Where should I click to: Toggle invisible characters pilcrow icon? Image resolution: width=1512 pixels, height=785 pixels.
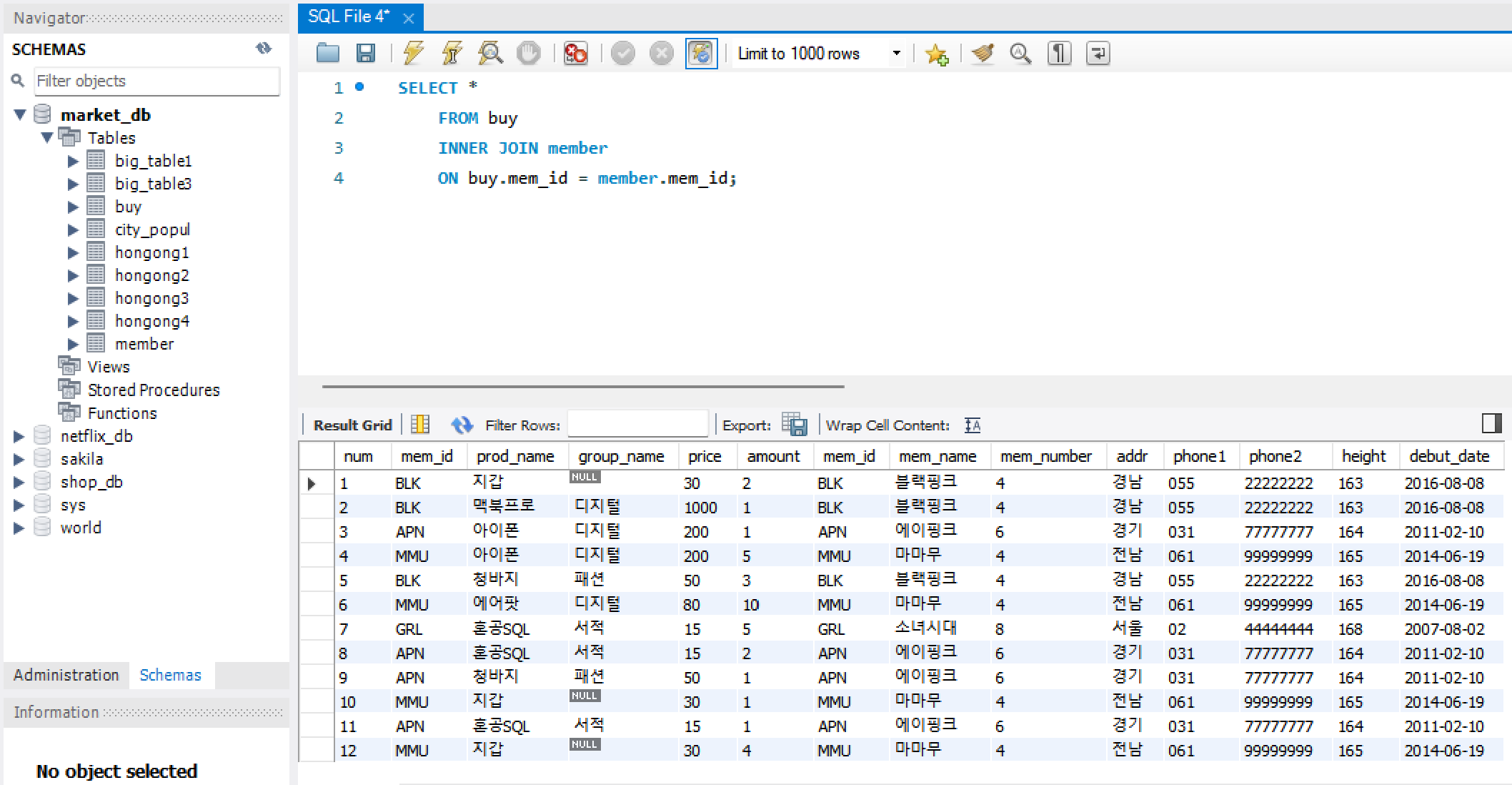pos(1059,54)
